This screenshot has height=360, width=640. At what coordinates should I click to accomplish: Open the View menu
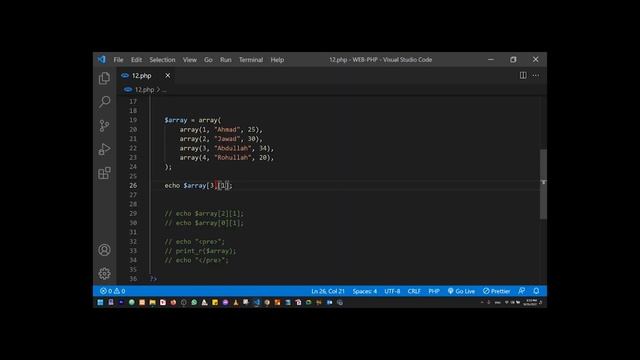189,60
